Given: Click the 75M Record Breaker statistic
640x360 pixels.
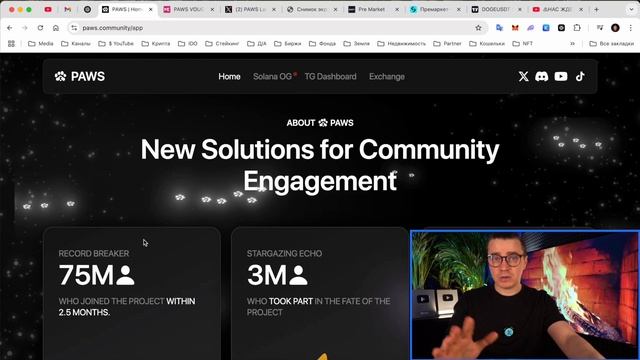Looking at the screenshot, I should point(96,275).
